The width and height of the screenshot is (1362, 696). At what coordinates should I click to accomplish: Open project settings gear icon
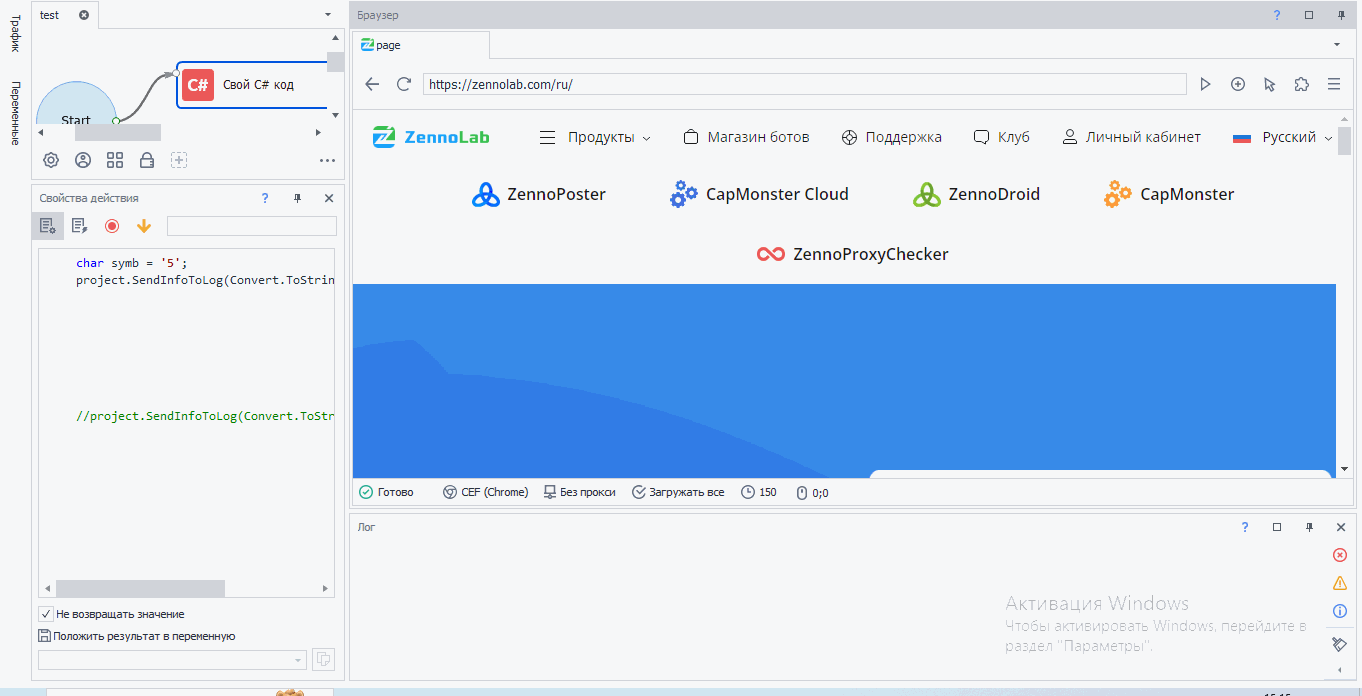click(x=51, y=160)
